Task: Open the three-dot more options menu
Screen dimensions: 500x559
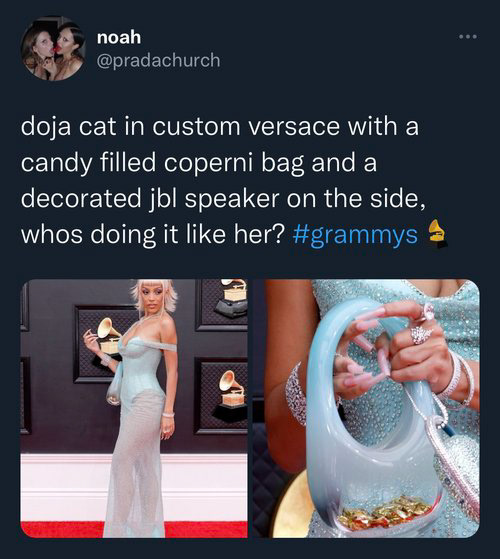Action: click(x=468, y=36)
